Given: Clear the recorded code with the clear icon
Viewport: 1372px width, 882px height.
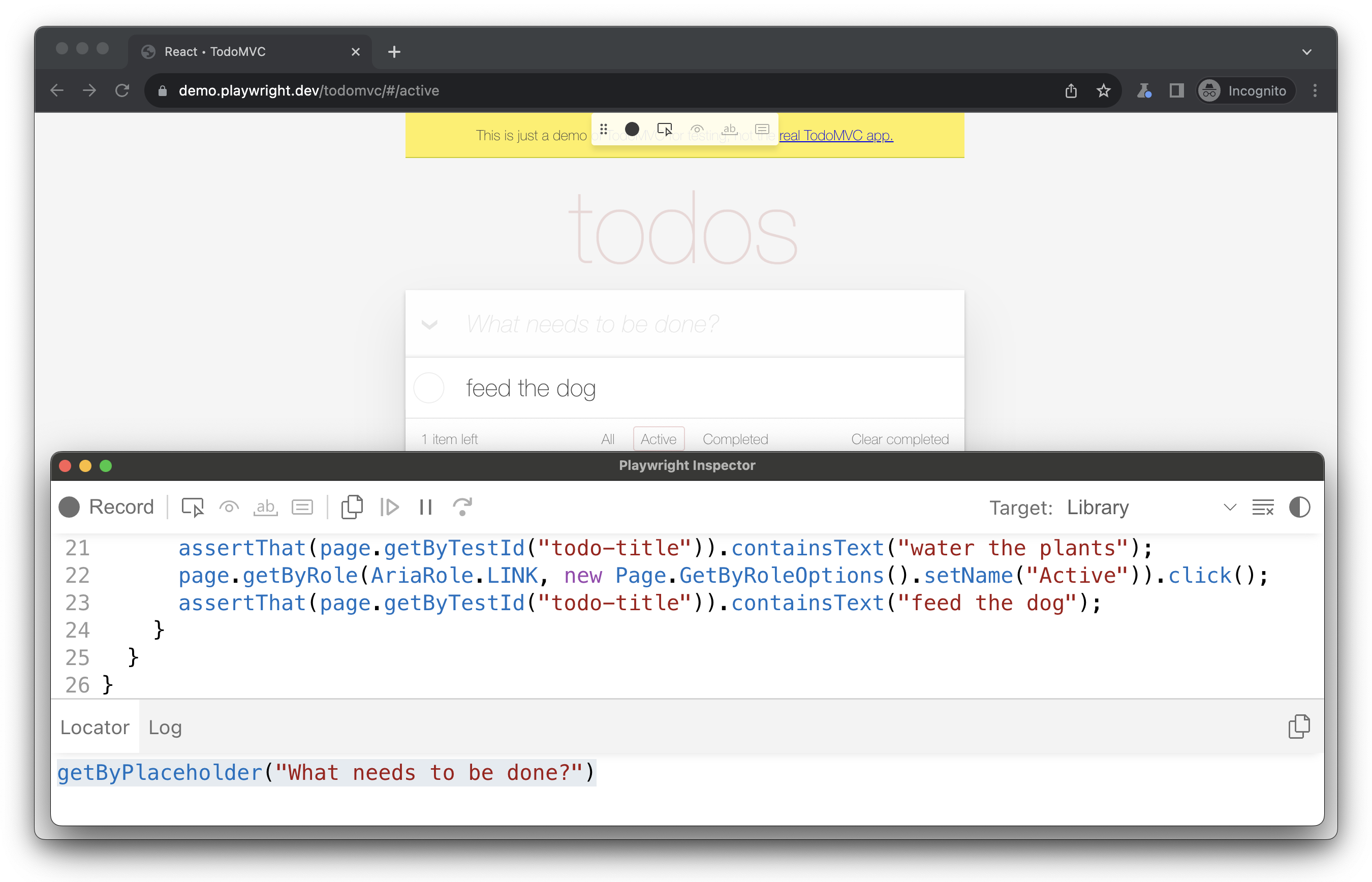Looking at the screenshot, I should tap(1263, 508).
